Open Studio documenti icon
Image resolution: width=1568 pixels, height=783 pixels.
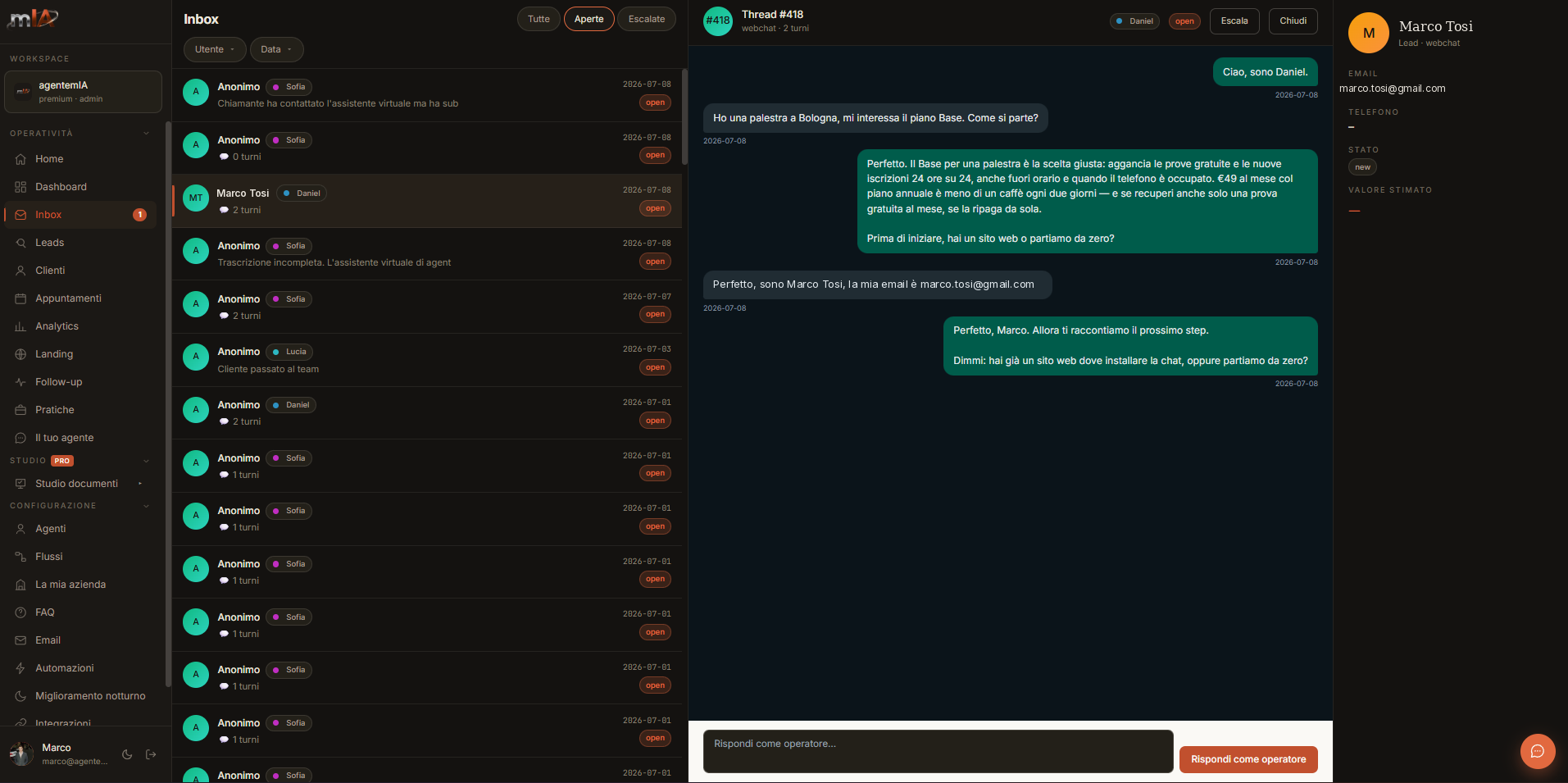tap(20, 484)
